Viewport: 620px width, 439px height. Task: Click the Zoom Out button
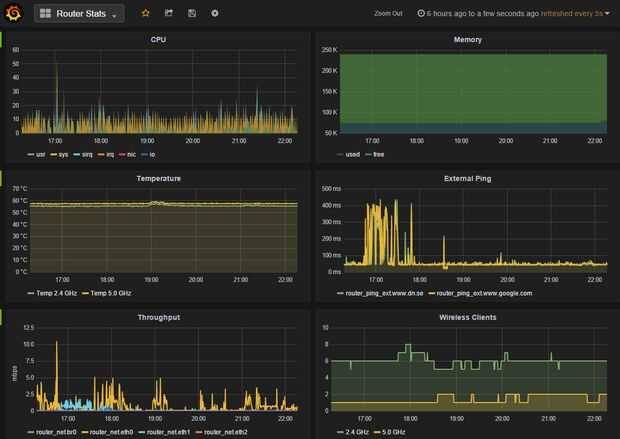388,13
